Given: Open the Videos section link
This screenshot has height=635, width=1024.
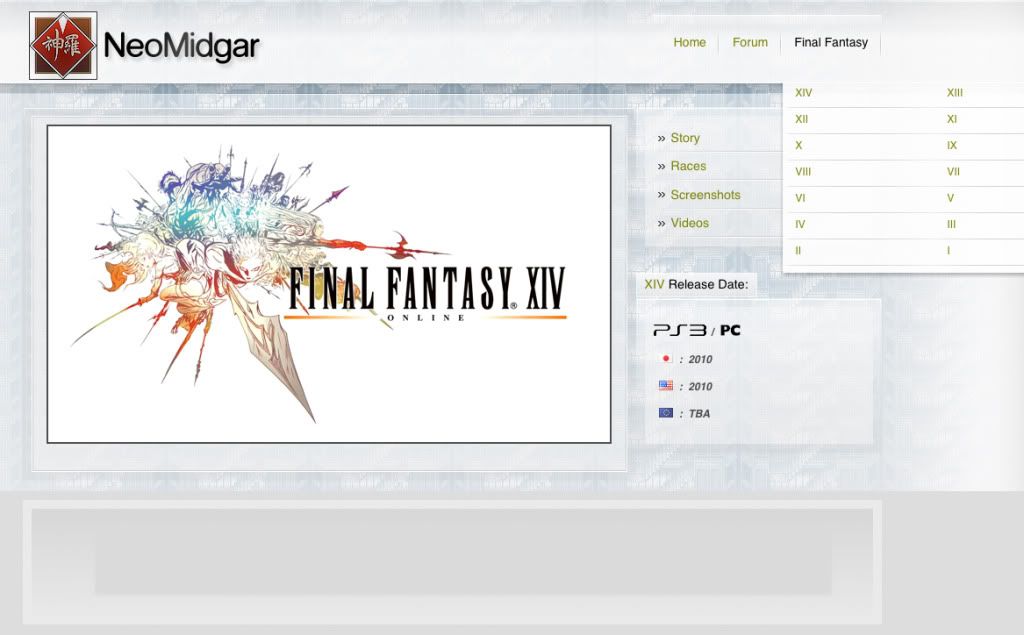Looking at the screenshot, I should 689,223.
